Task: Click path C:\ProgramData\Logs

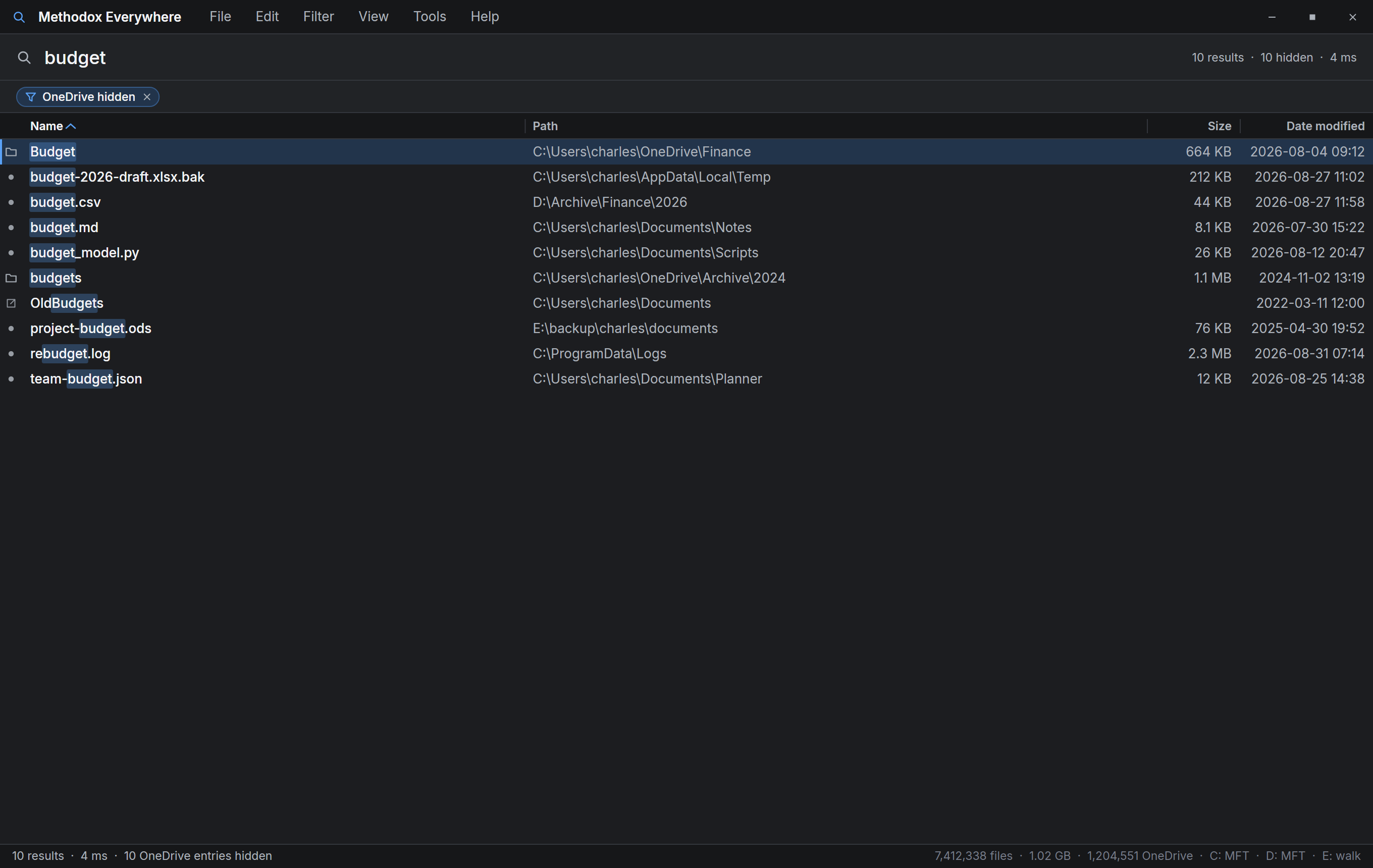Action: coord(599,353)
